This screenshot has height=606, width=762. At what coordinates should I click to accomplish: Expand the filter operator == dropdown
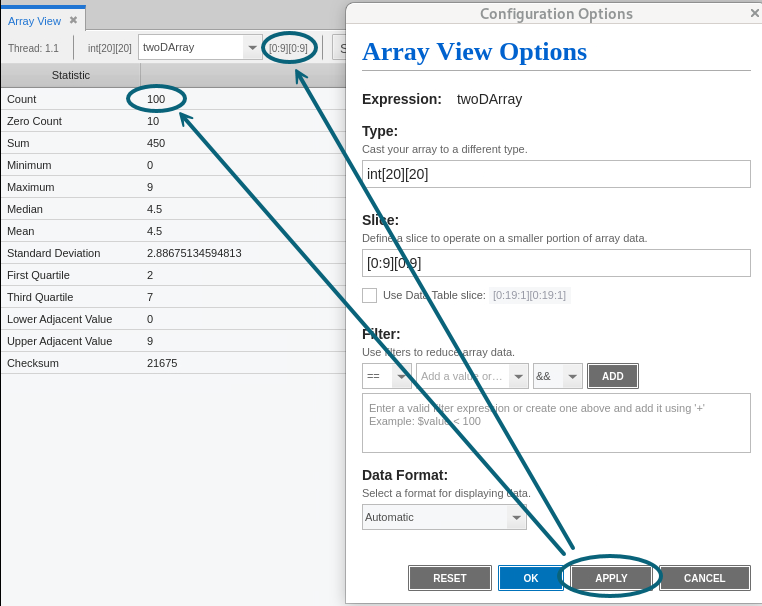coord(402,376)
